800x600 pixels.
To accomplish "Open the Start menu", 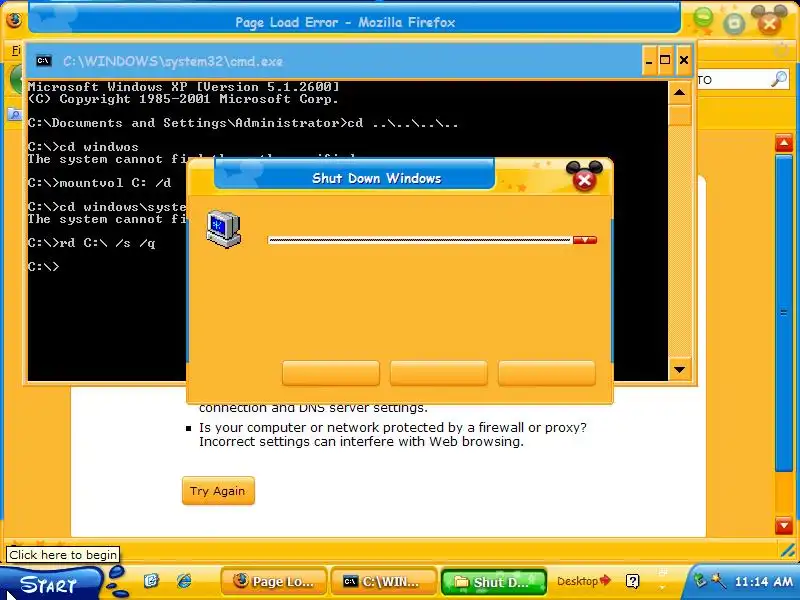I will click(49, 584).
